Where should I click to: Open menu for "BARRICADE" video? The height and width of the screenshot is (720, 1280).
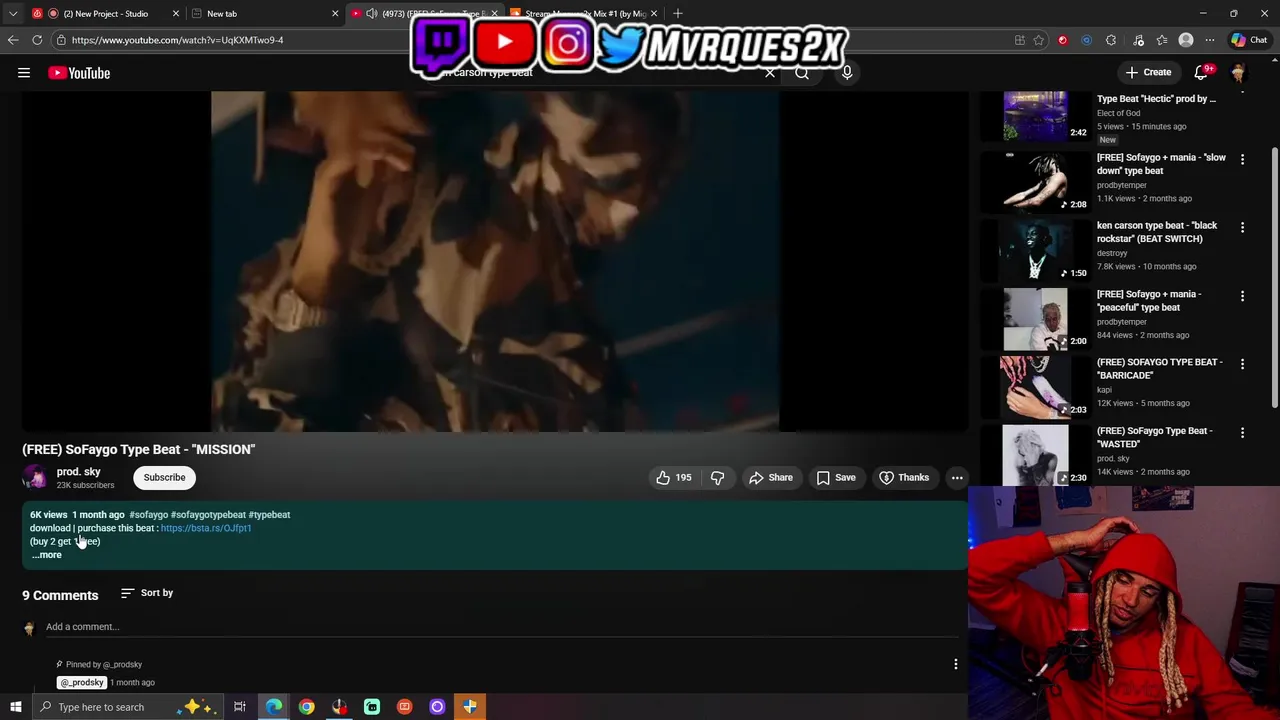pyautogui.click(x=1242, y=364)
